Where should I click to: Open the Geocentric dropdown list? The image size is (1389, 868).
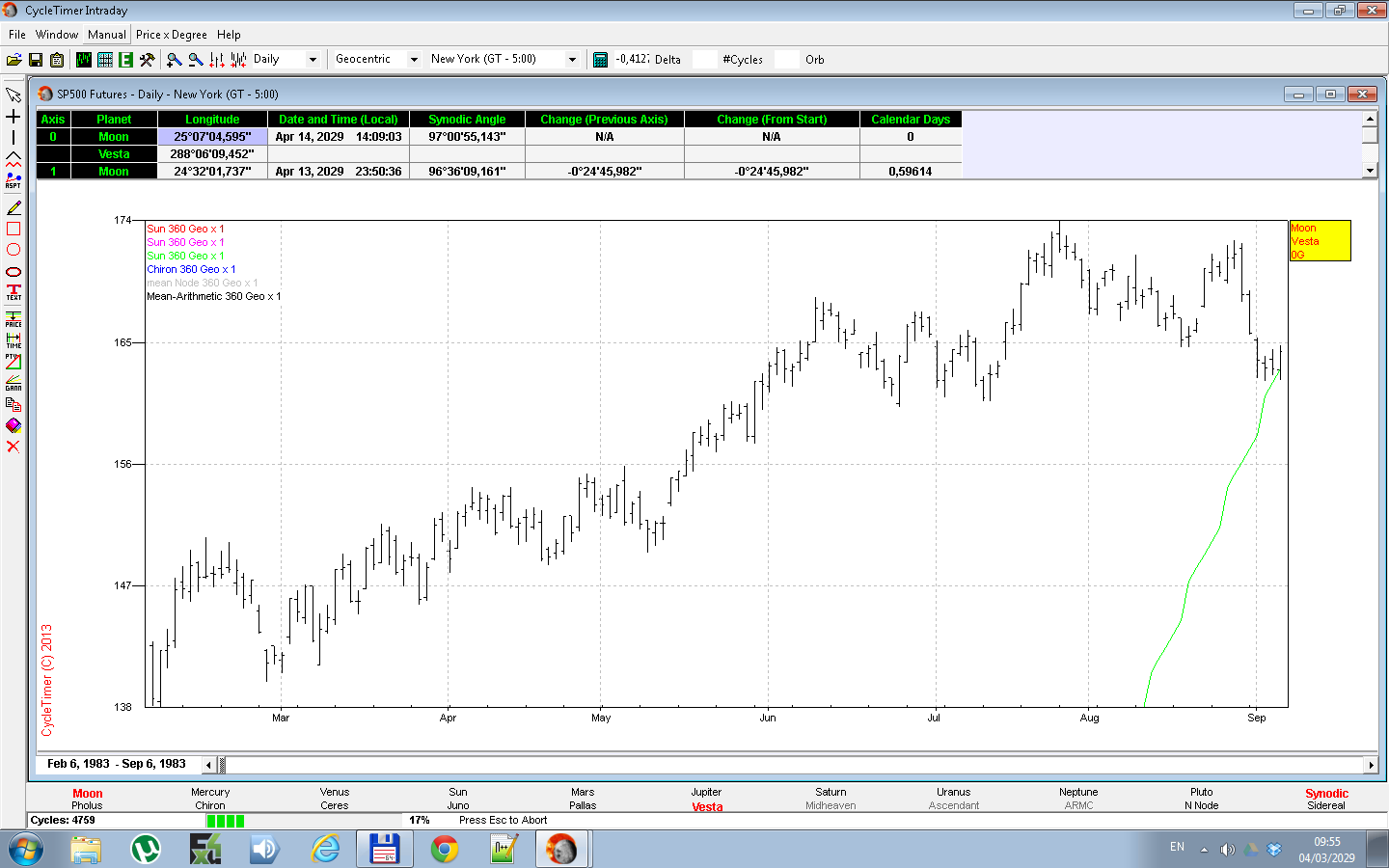tap(414, 60)
